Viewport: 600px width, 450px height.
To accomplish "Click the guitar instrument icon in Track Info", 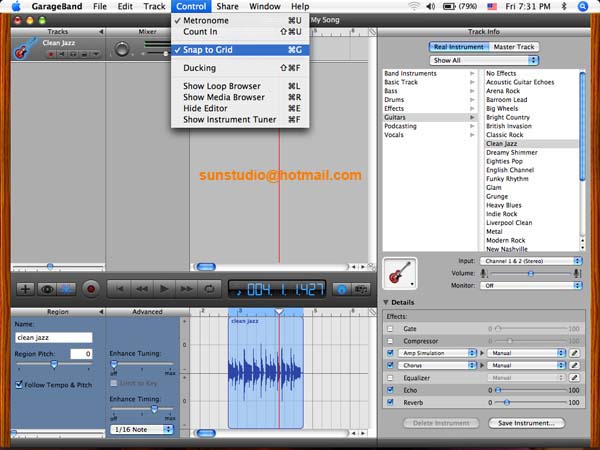I will pyautogui.click(x=400, y=273).
